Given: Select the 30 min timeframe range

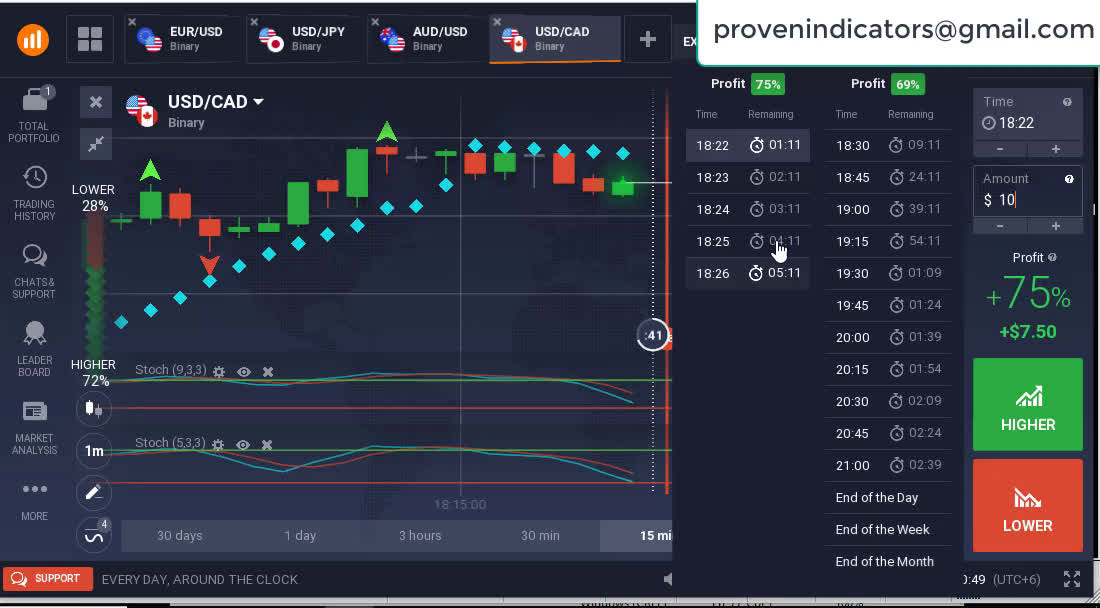Looking at the screenshot, I should click(540, 535).
